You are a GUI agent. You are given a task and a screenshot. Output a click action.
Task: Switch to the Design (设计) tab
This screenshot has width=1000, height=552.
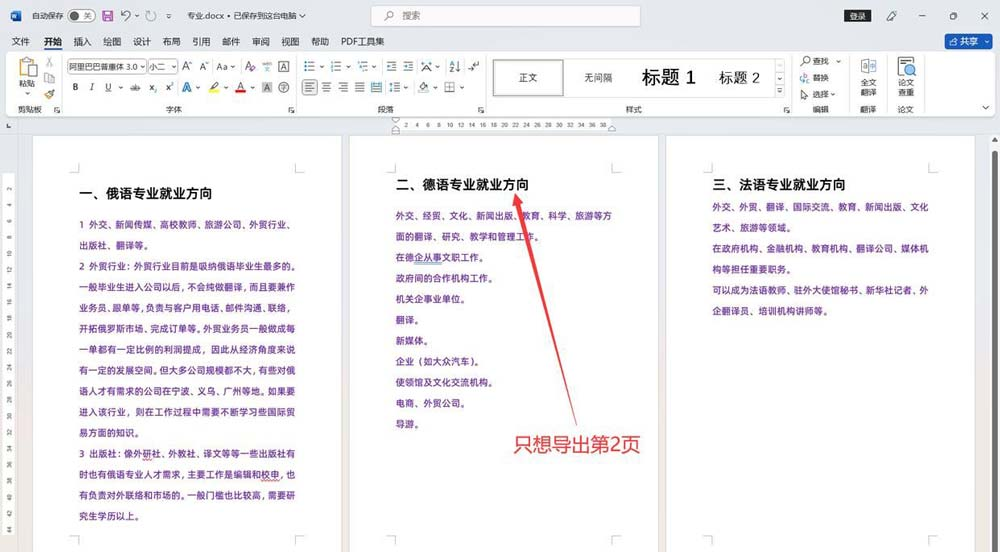coord(142,41)
